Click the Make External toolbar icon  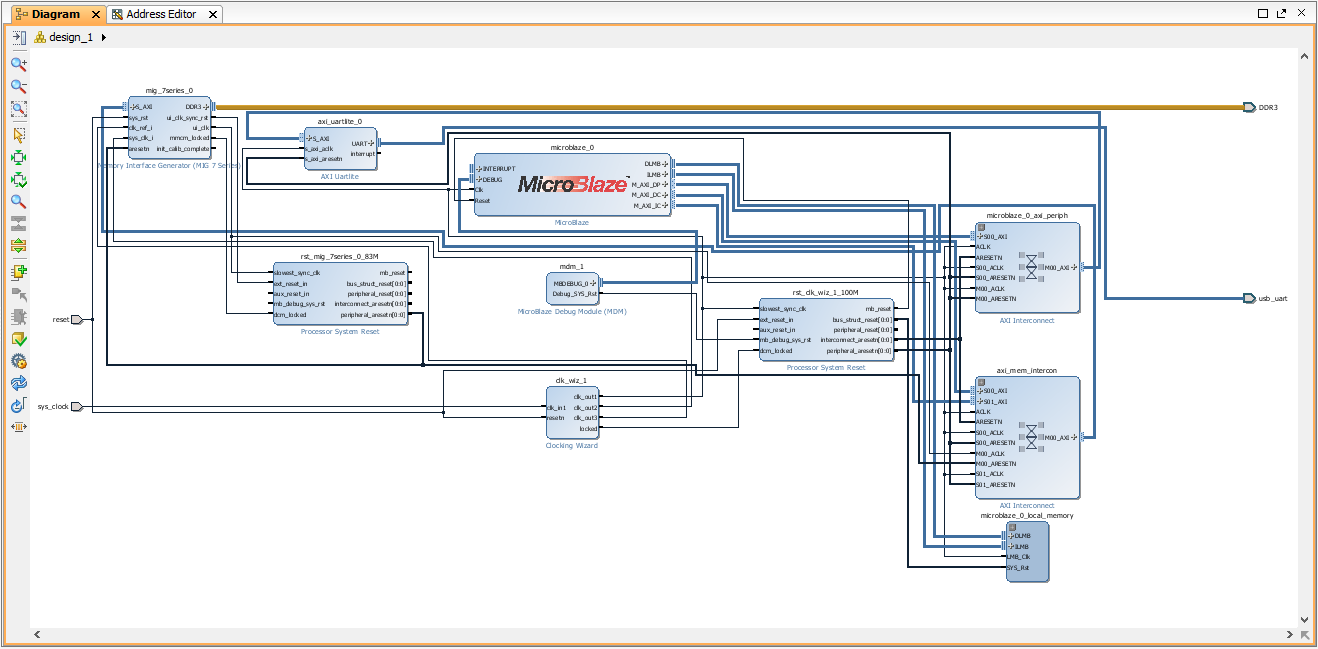click(x=18, y=294)
